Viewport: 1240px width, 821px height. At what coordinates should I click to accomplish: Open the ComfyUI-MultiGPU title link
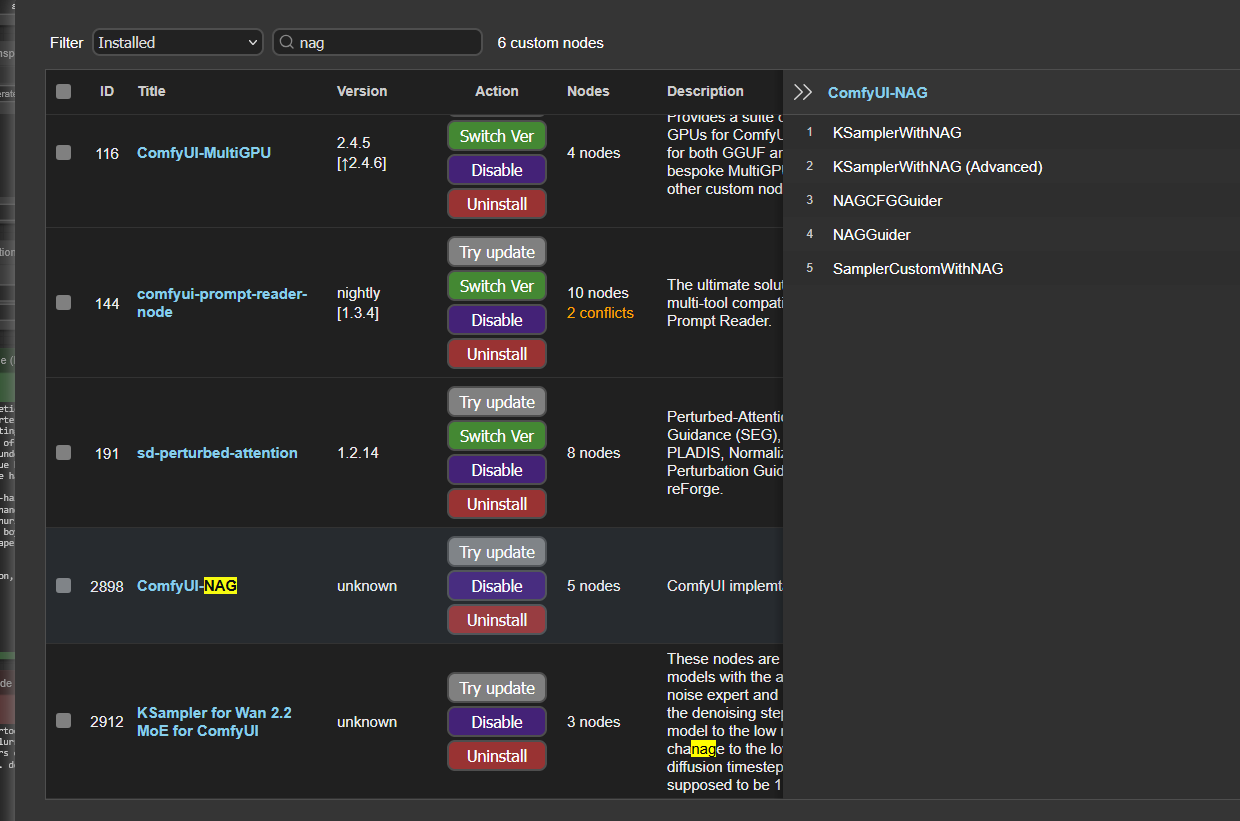click(x=204, y=153)
